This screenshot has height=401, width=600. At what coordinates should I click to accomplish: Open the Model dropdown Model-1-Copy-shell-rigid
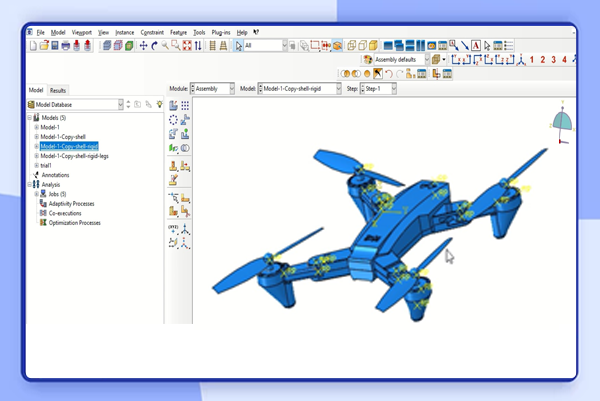coord(300,89)
